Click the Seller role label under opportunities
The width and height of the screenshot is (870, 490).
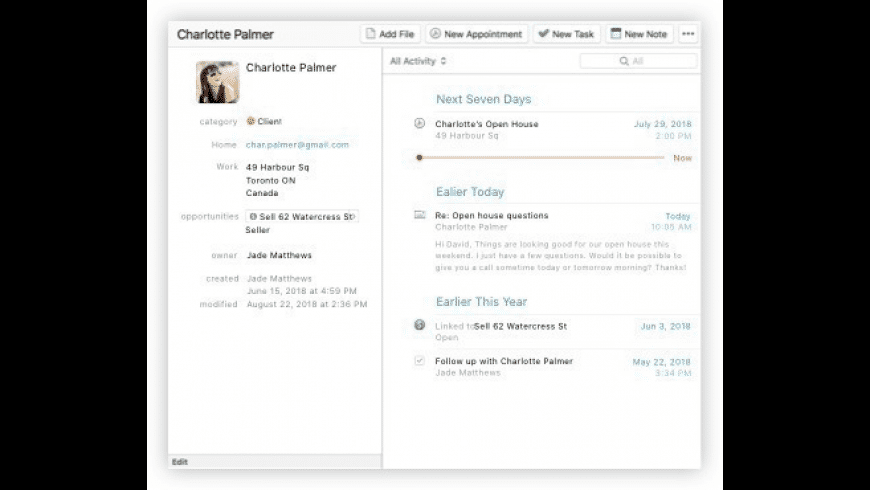coord(257,230)
